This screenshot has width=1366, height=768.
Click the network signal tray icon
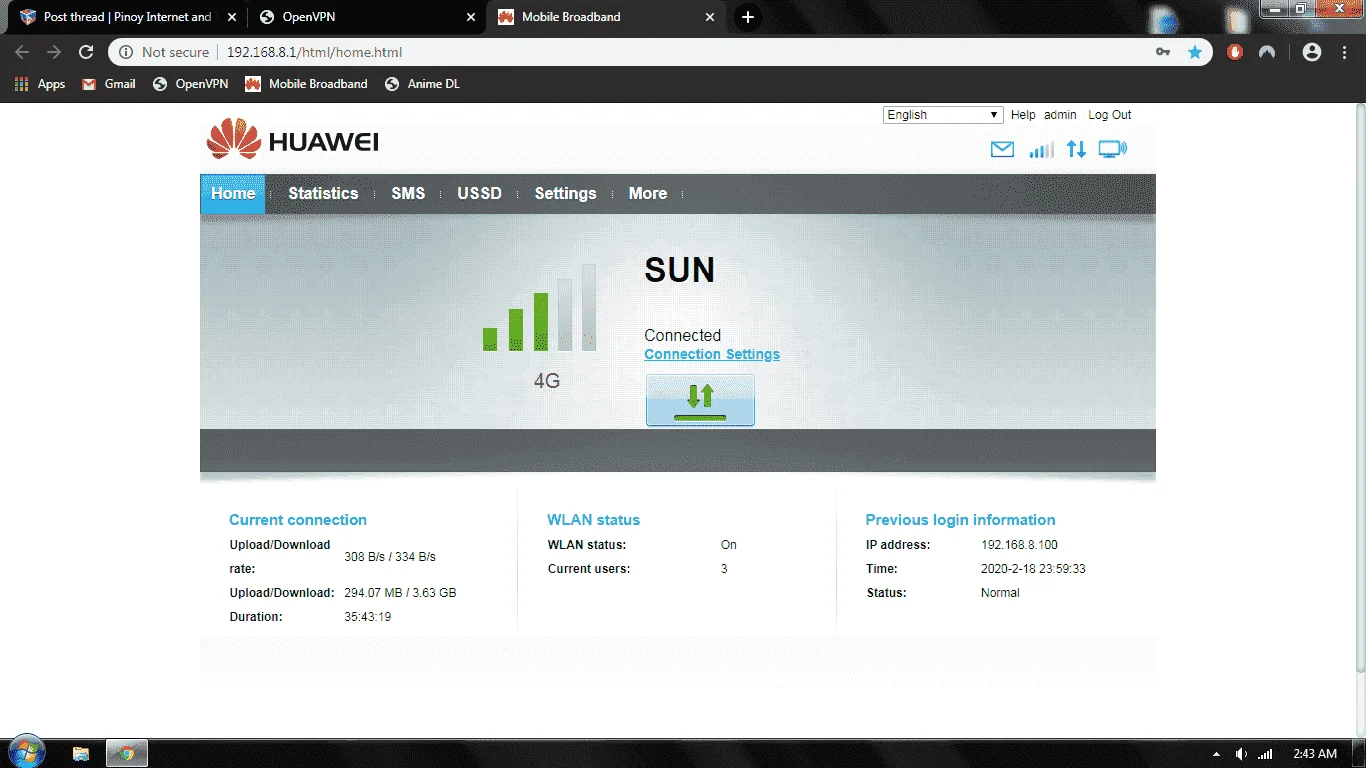[x=1265, y=754]
